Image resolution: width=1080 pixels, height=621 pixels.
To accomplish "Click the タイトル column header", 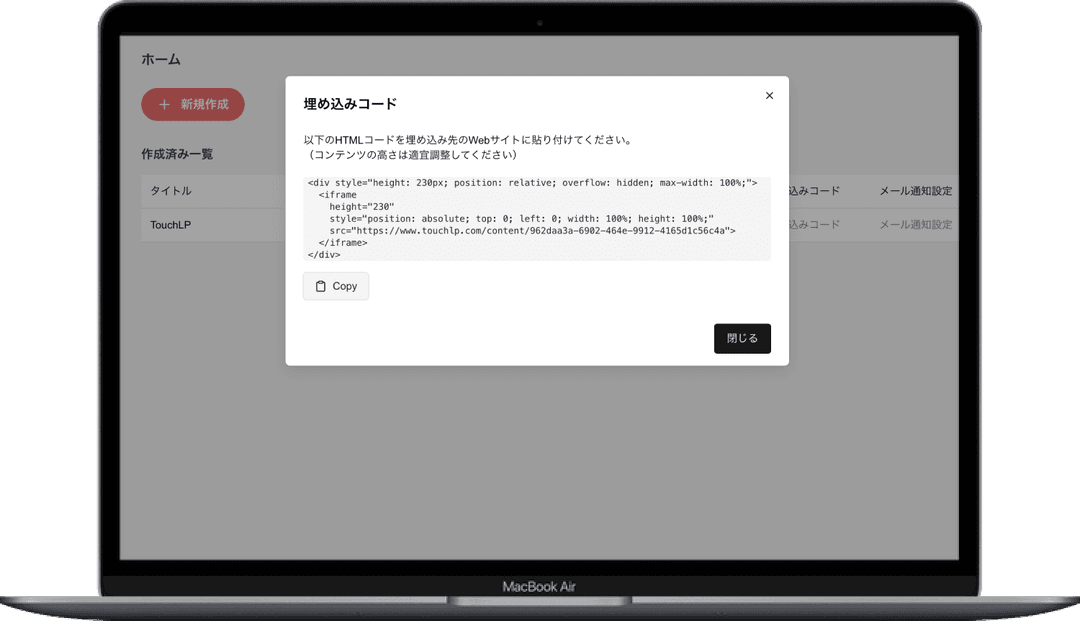I will pyautogui.click(x=171, y=191).
